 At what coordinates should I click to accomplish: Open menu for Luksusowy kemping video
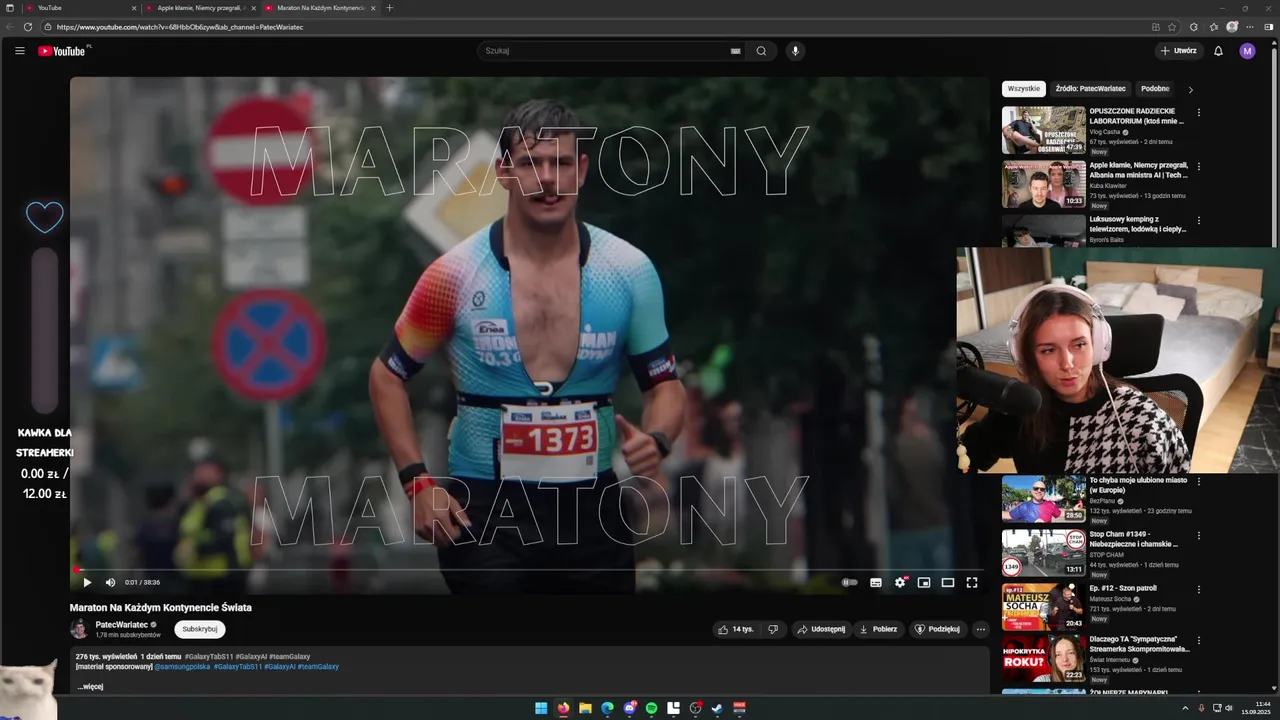1198,220
